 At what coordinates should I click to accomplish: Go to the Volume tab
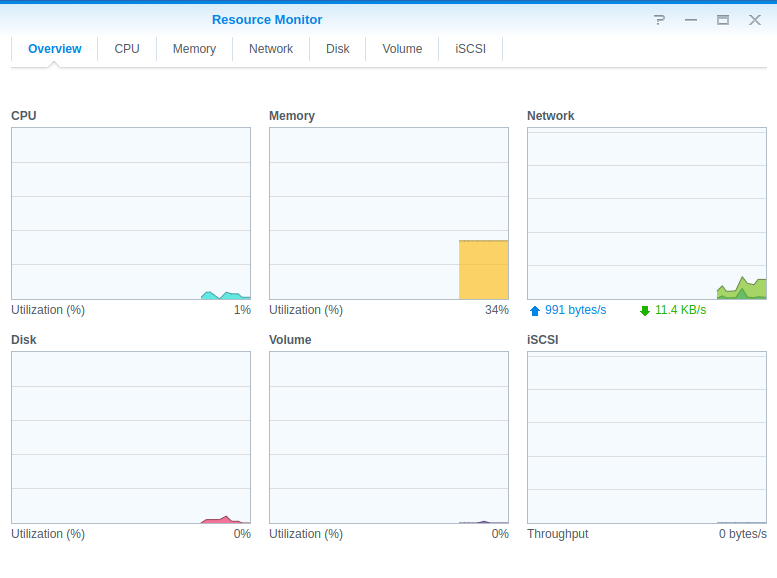[402, 49]
